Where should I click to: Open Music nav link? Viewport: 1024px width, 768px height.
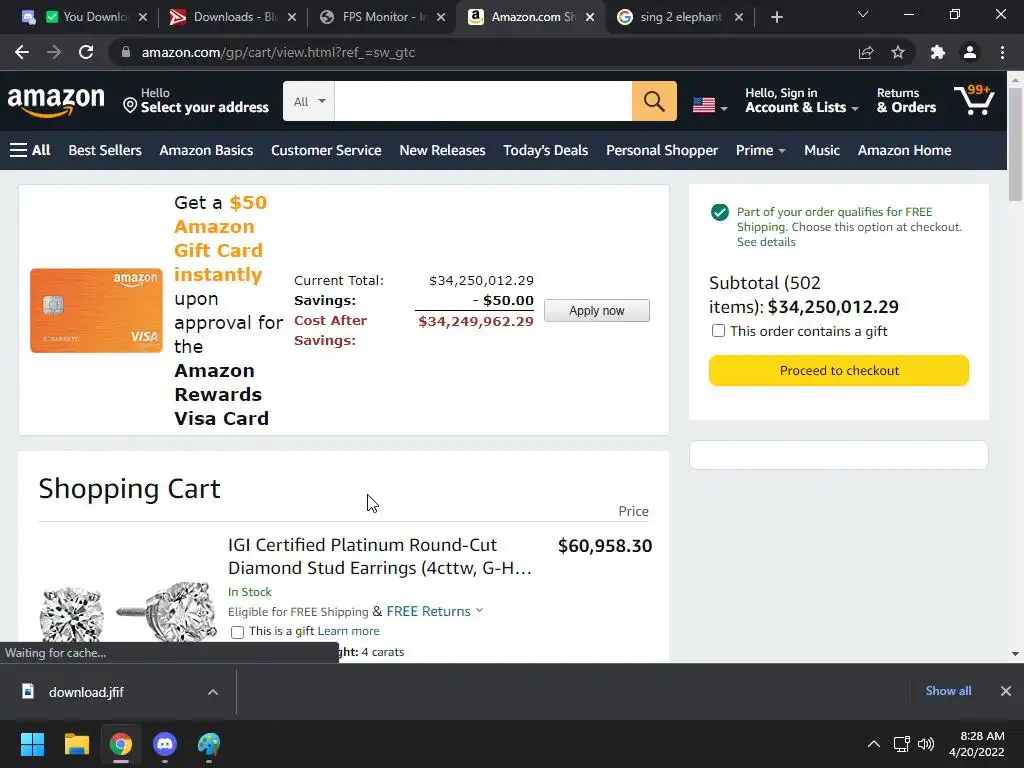(x=822, y=150)
